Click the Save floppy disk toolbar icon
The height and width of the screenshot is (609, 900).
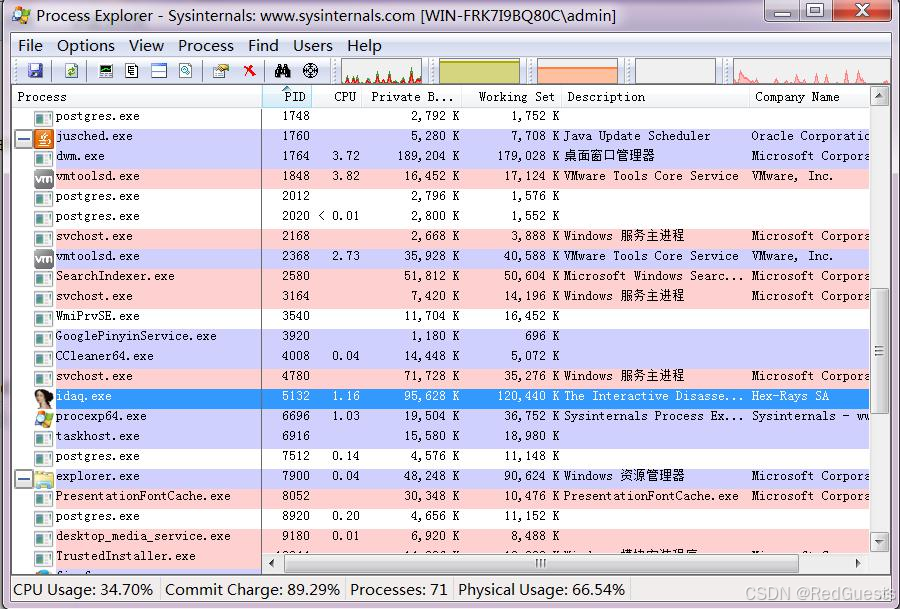click(x=36, y=71)
